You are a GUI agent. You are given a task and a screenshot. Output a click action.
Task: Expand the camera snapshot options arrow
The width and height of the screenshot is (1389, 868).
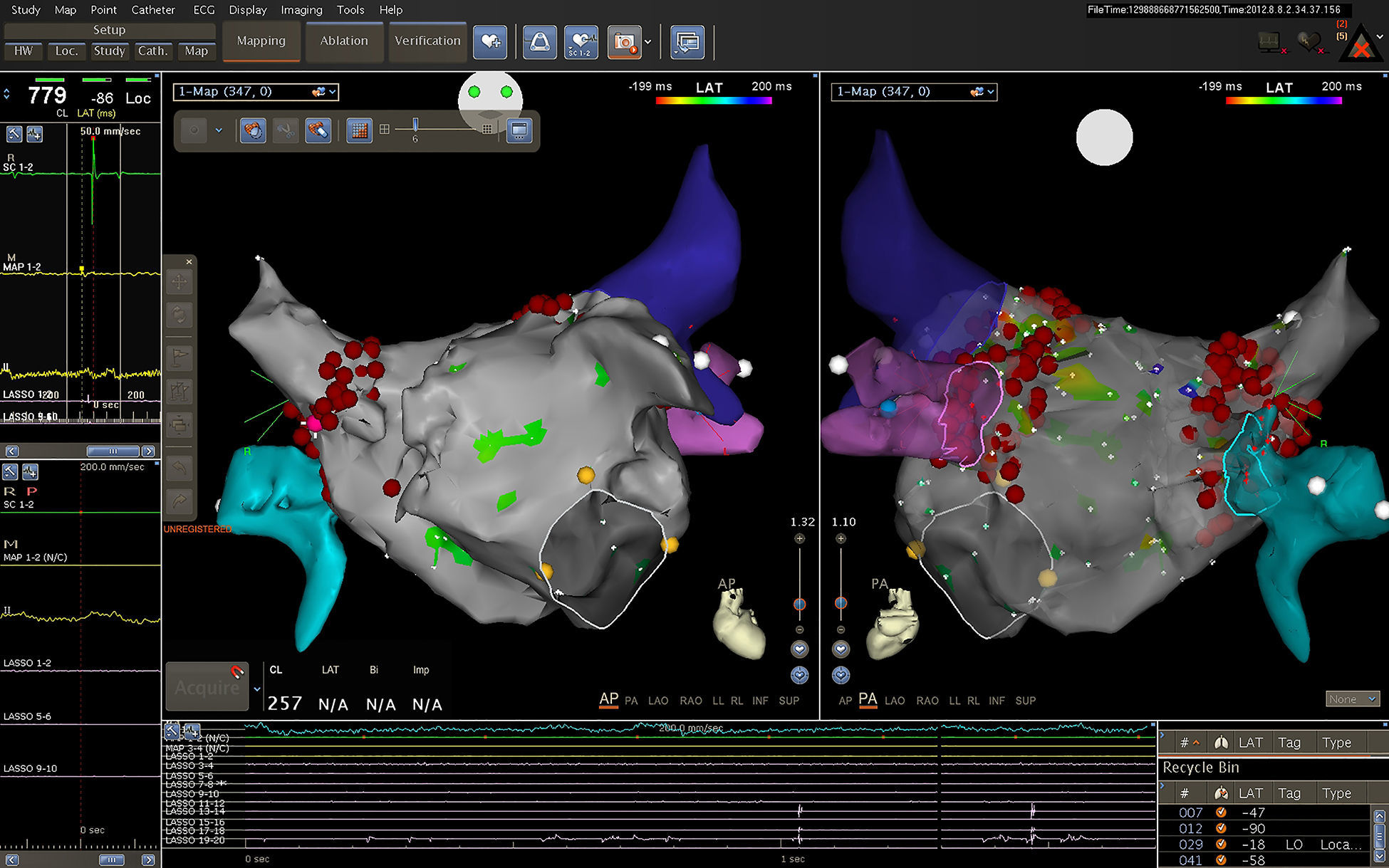[647, 42]
